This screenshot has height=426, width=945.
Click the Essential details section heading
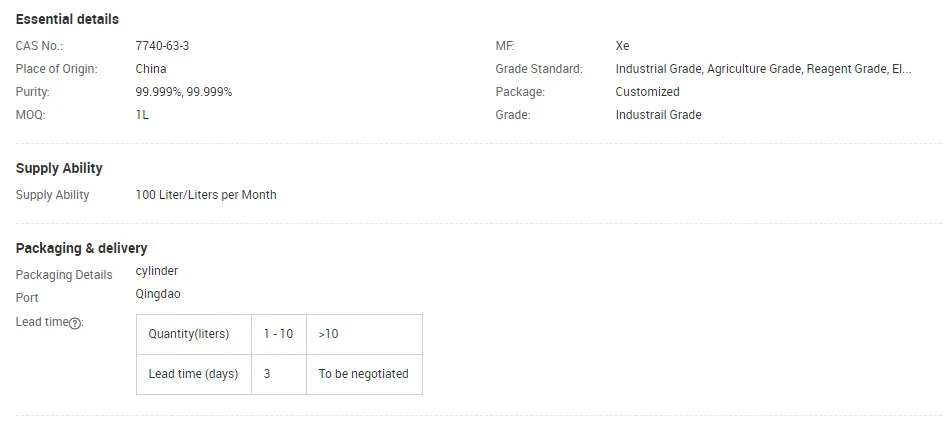(67, 19)
